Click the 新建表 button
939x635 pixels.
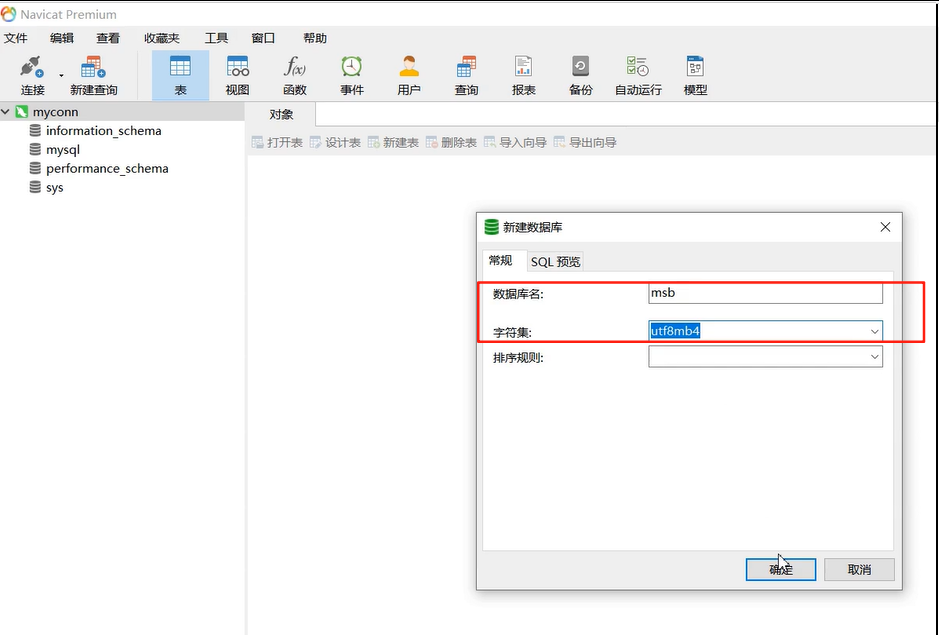(393, 143)
